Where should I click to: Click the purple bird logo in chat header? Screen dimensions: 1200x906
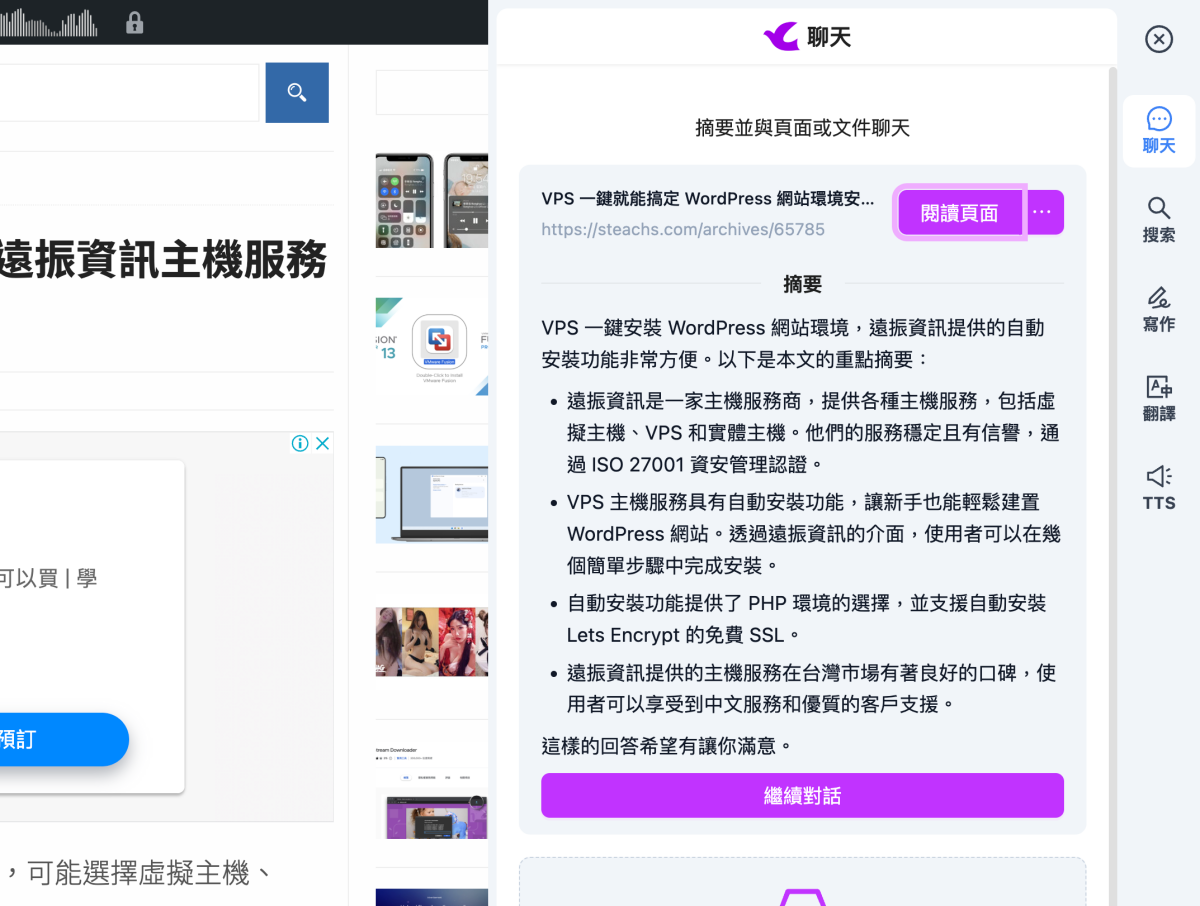pyautogui.click(x=781, y=37)
